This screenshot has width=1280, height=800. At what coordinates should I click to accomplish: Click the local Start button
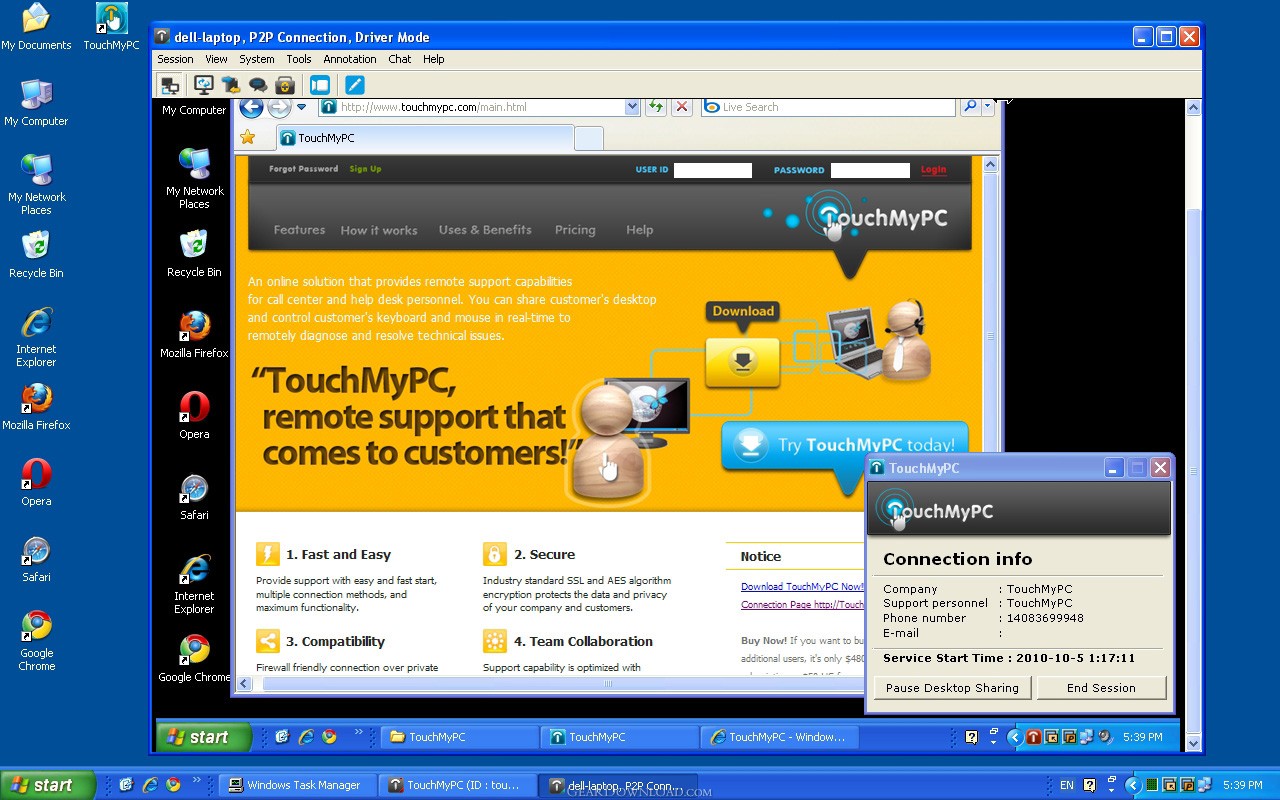pyautogui.click(x=48, y=785)
